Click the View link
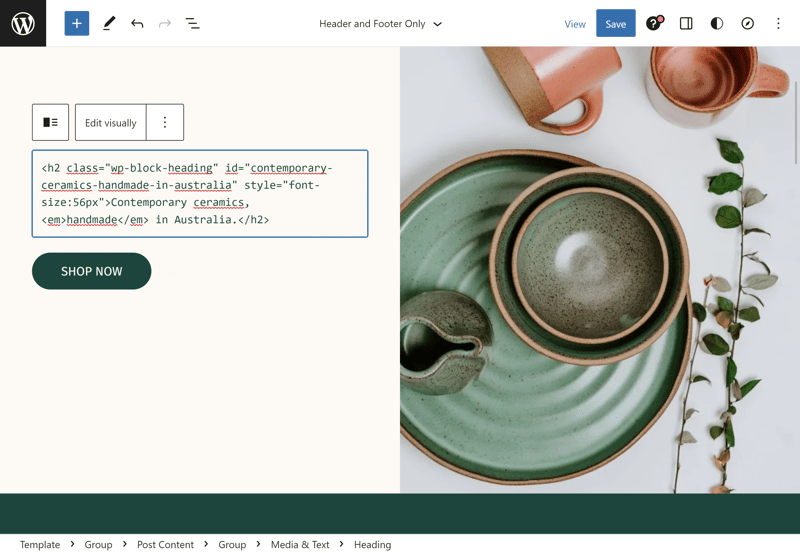The width and height of the screenshot is (800, 553). pyautogui.click(x=574, y=24)
